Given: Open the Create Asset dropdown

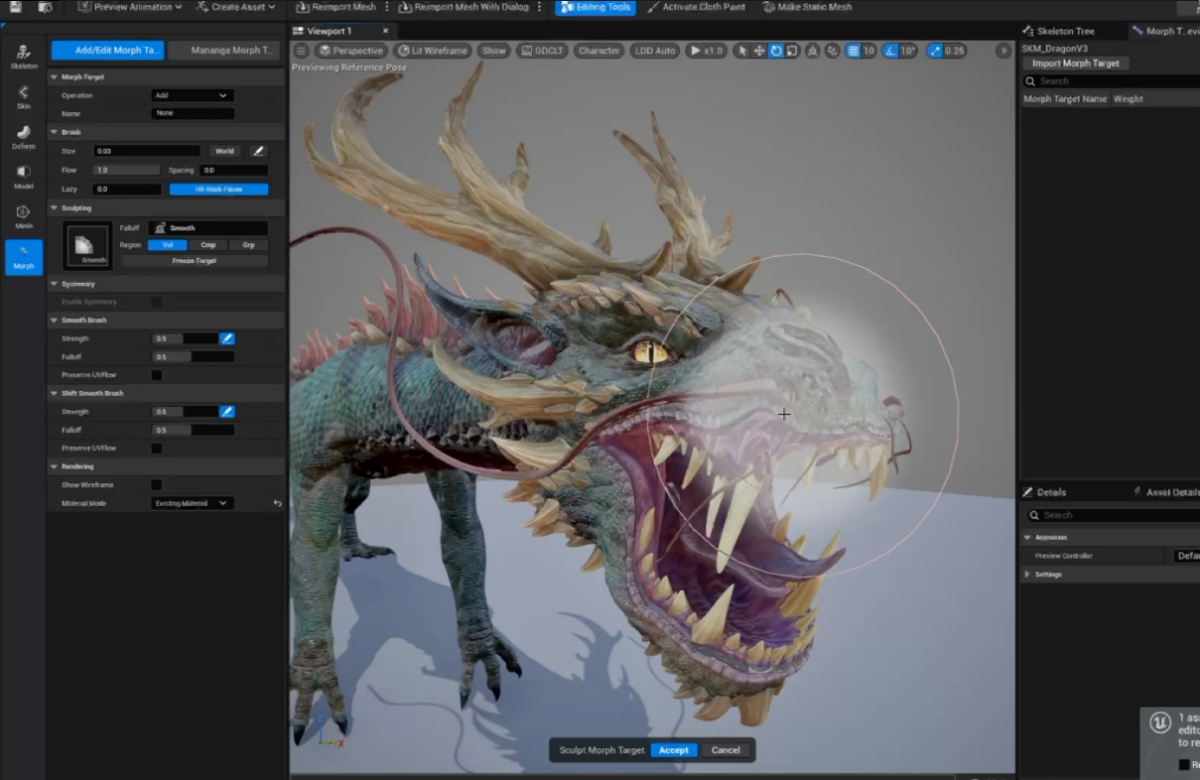Looking at the screenshot, I should pos(235,7).
